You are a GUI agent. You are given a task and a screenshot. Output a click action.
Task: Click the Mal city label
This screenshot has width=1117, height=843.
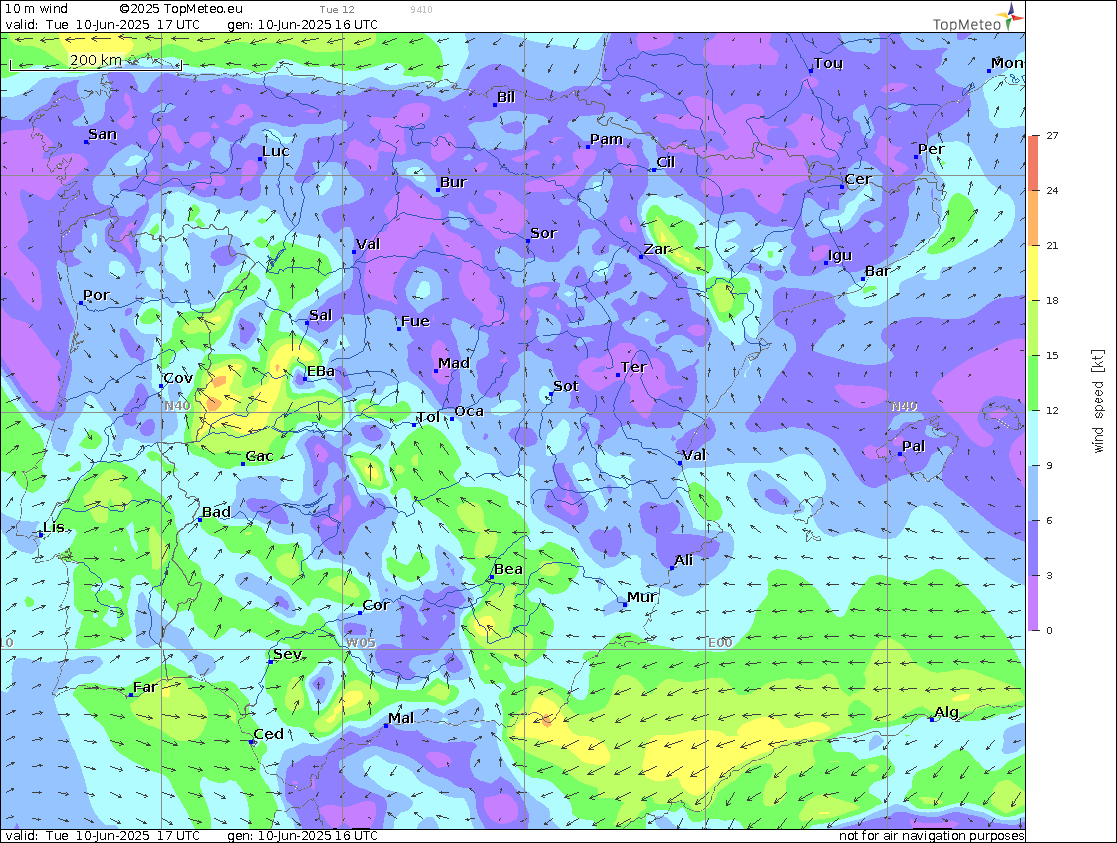401,718
